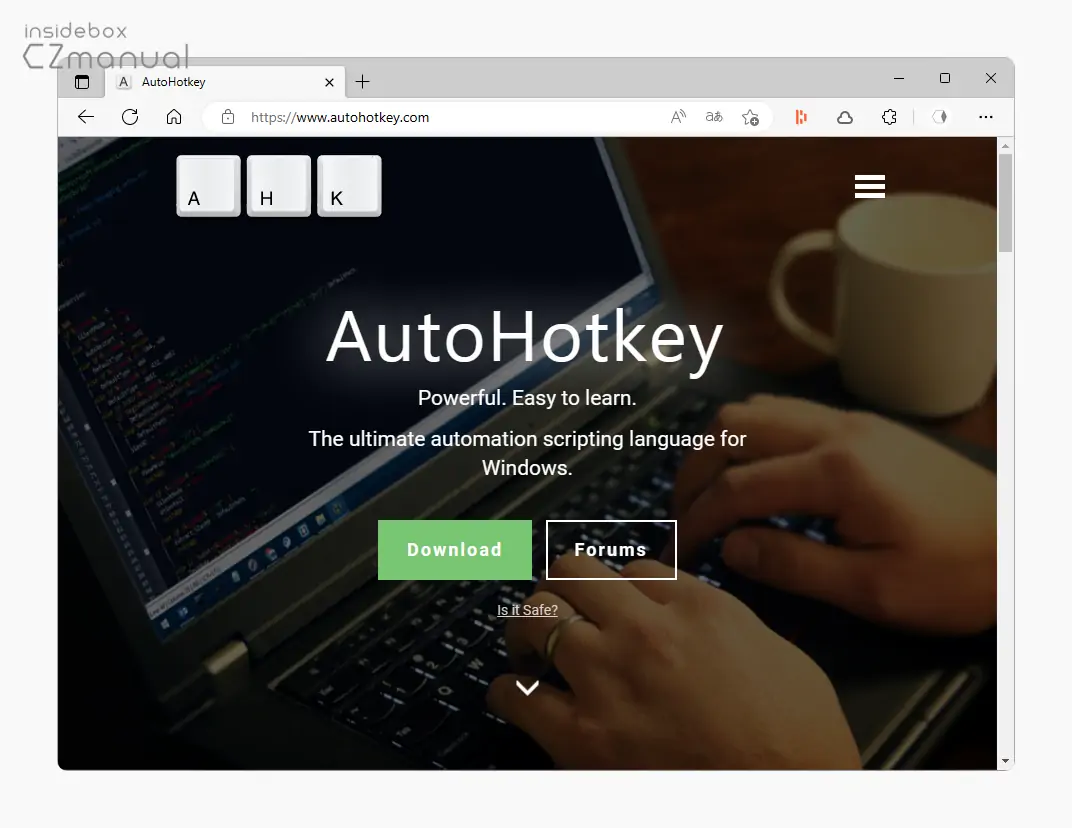The width and height of the screenshot is (1072, 828).
Task: Click the vertical scrollbar thumb
Action: pyautogui.click(x=1005, y=202)
